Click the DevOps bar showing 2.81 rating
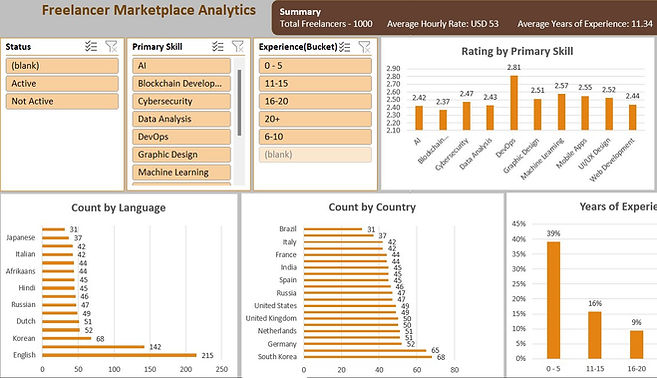Image resolution: width=657 pixels, height=378 pixels. (x=514, y=103)
